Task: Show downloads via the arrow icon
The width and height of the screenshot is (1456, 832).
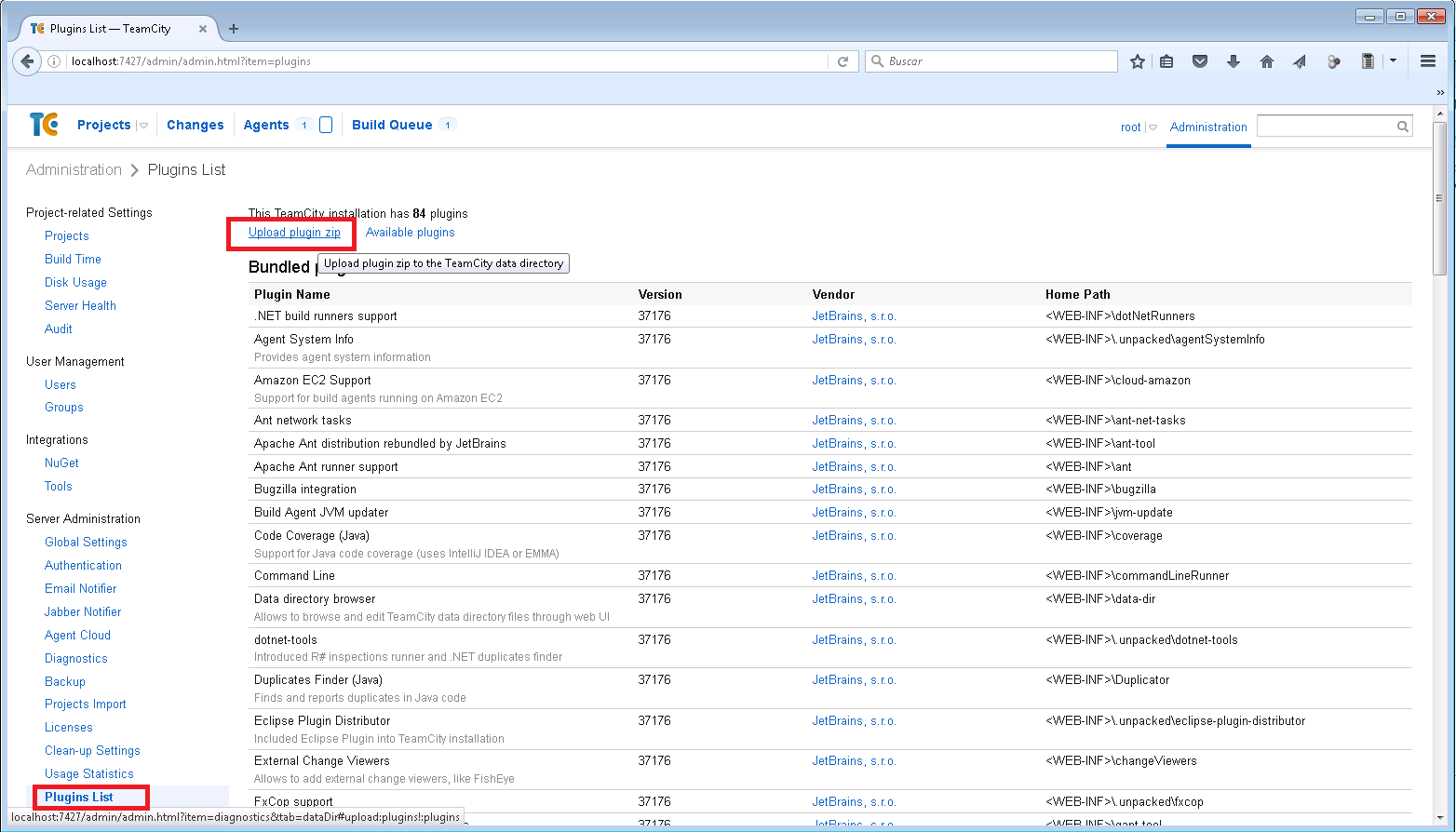Action: point(1234,61)
